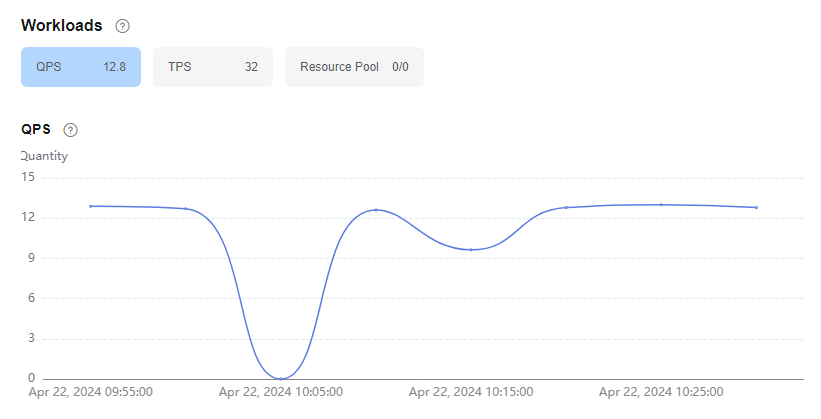Click the Apr 22, 2024 10:05:00 axis label
Viewport: 821px width, 419px height.
click(x=281, y=392)
